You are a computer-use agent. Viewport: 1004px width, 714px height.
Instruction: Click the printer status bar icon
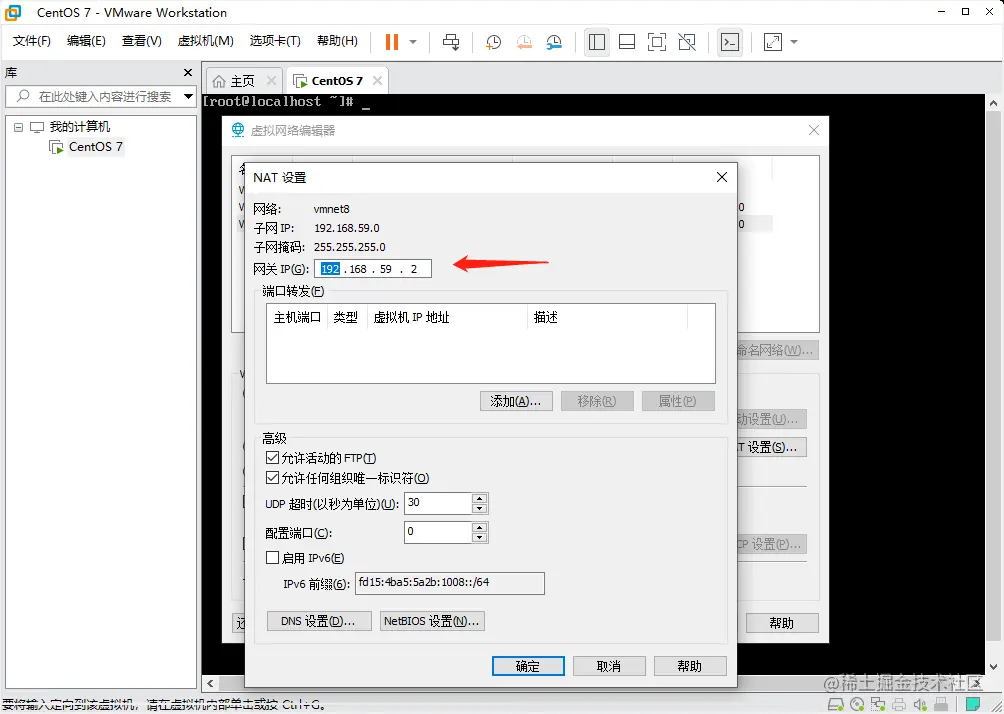coord(899,705)
